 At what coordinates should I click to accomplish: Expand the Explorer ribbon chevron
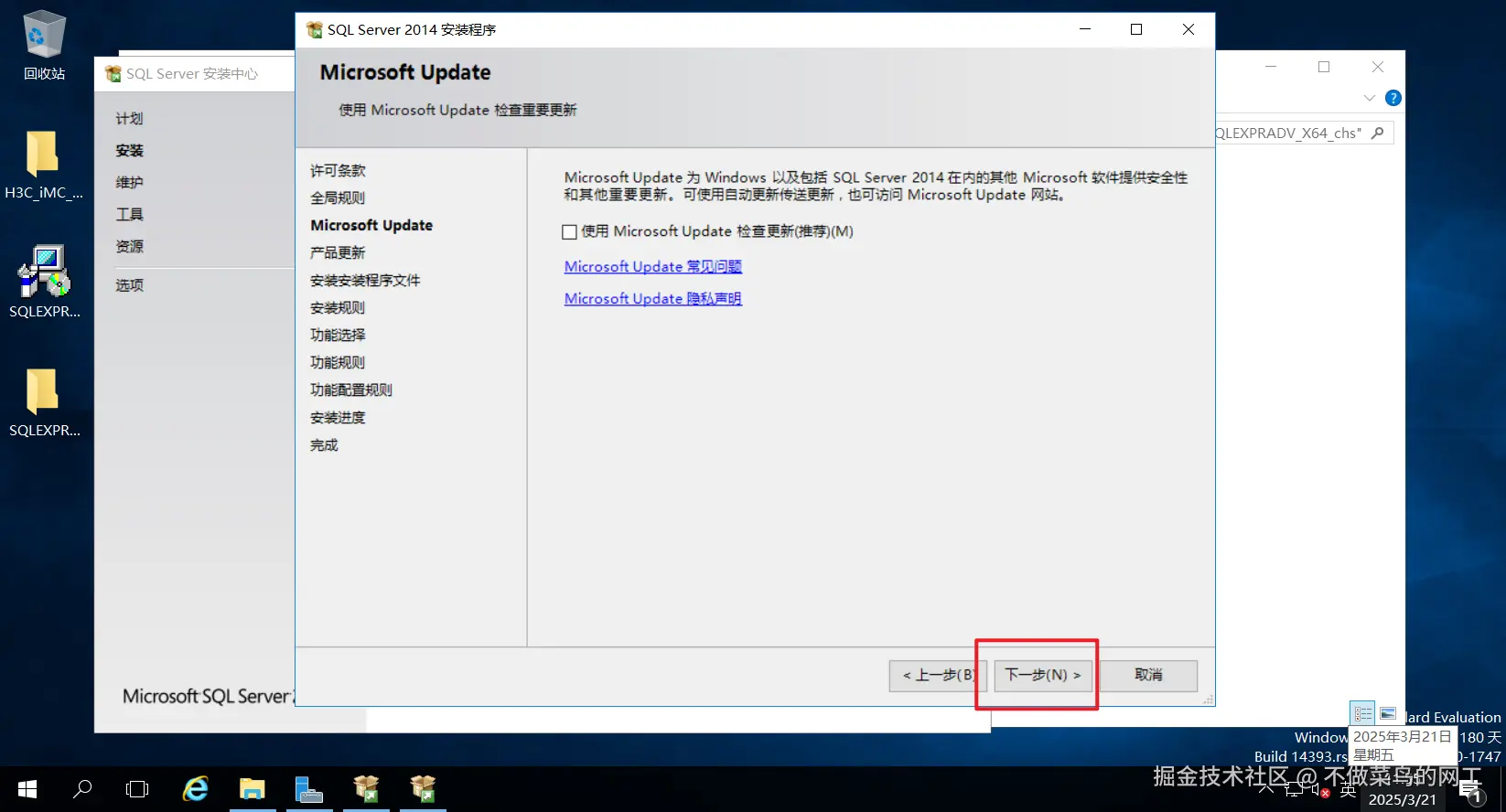pos(1369,98)
